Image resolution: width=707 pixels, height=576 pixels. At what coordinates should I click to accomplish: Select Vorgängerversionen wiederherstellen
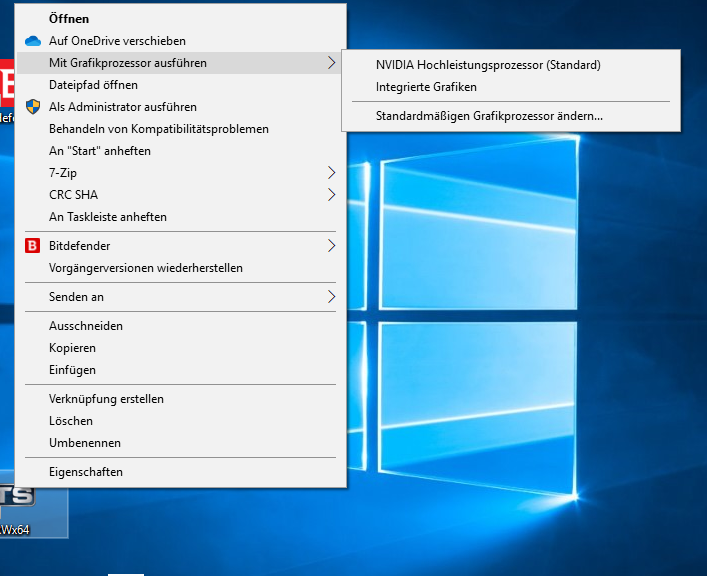[x=145, y=268]
